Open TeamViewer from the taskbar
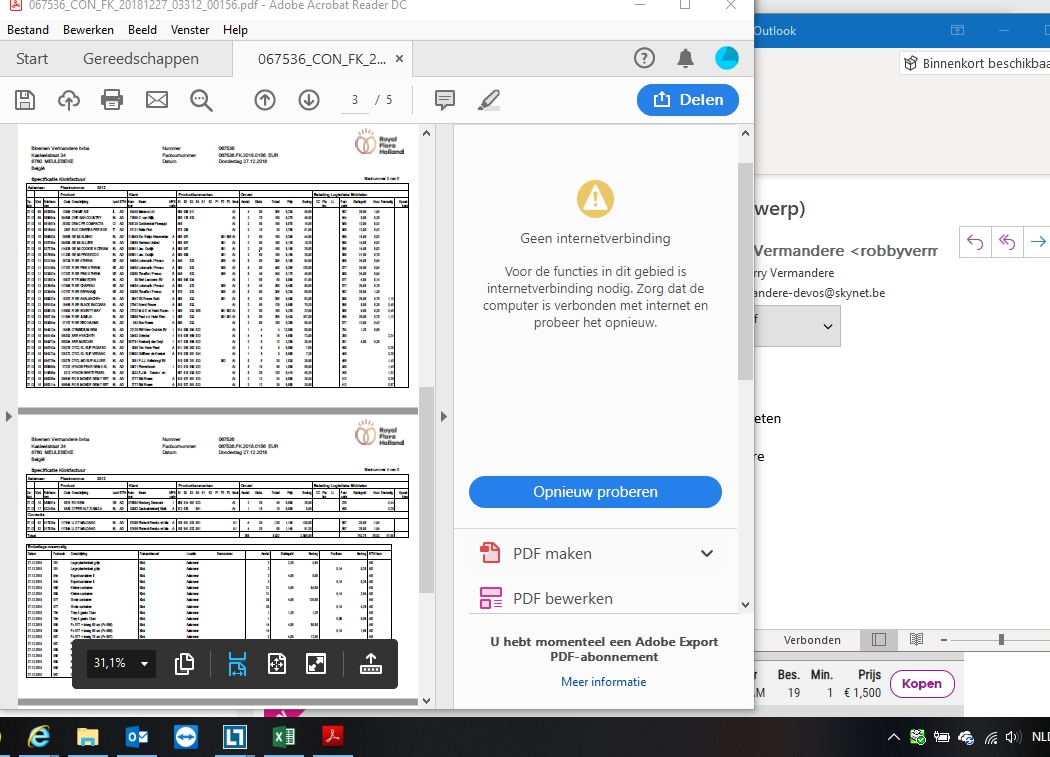Screen dimensions: 1050x757 pyautogui.click(x=186, y=737)
